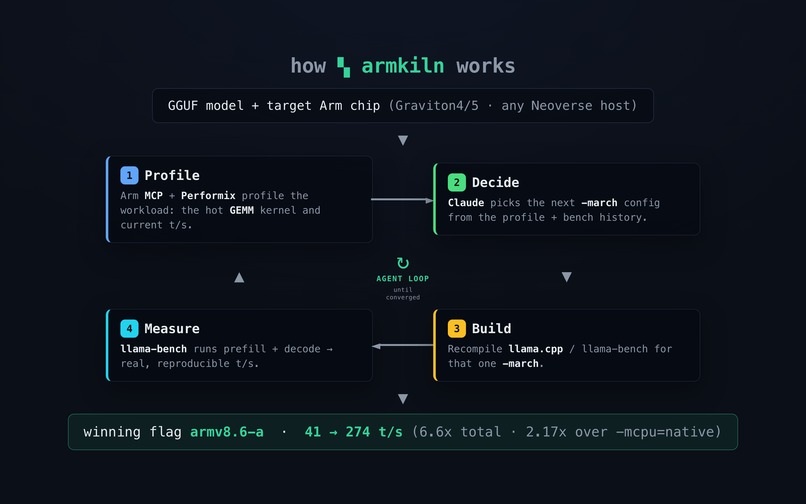Select the "Measure" step heading

tap(172, 329)
